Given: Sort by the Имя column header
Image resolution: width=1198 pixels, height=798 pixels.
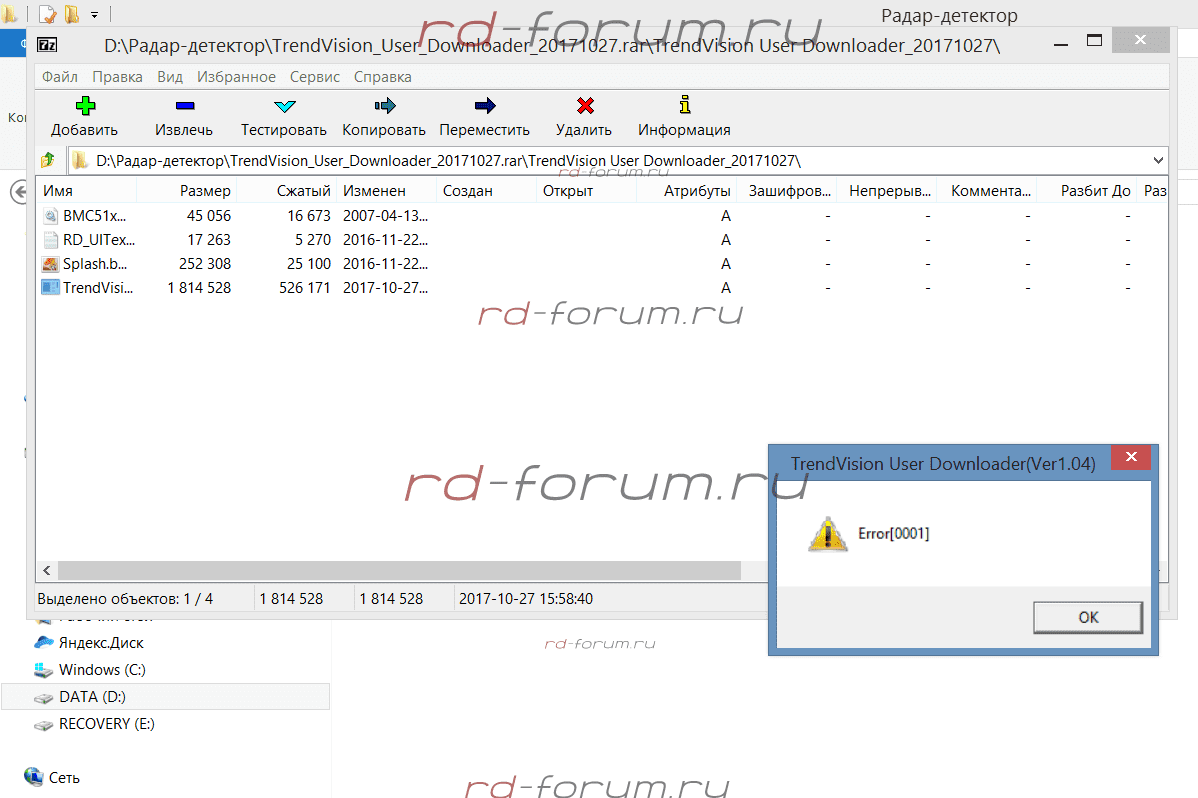Looking at the screenshot, I should point(86,190).
